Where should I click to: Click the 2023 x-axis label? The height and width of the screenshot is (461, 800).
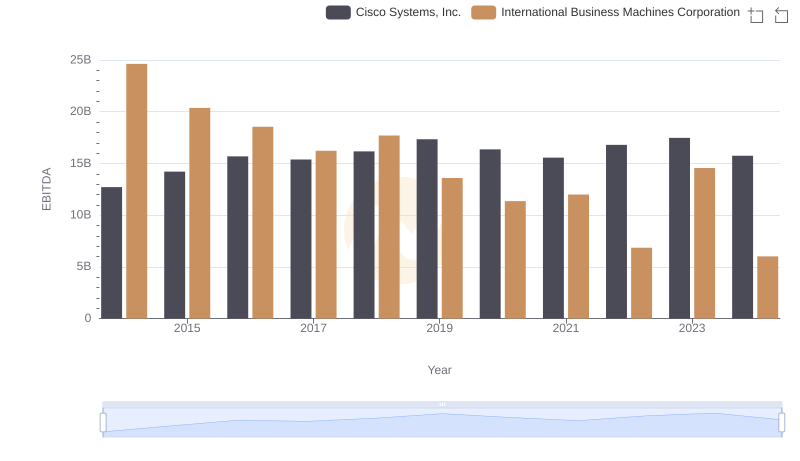[692, 328]
